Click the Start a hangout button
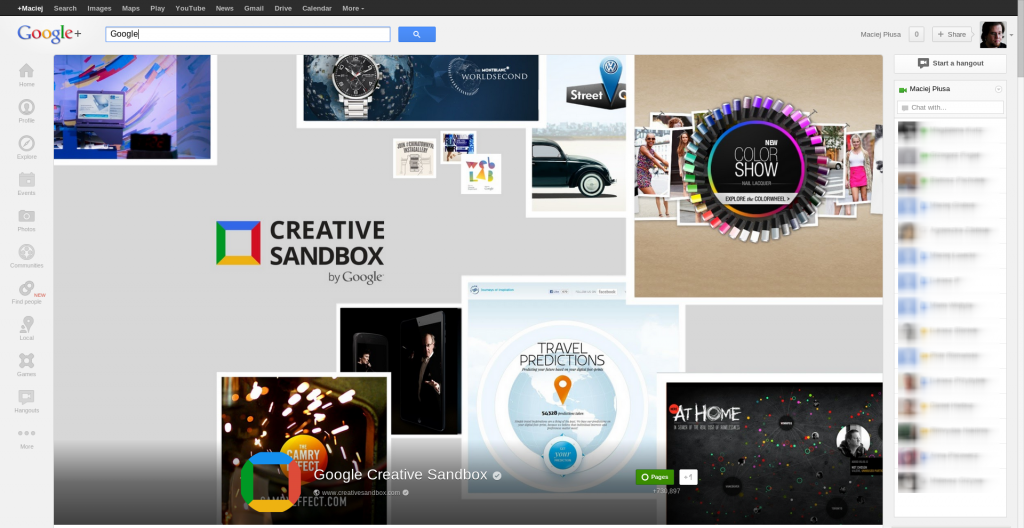This screenshot has height=528, width=1024. (950, 63)
